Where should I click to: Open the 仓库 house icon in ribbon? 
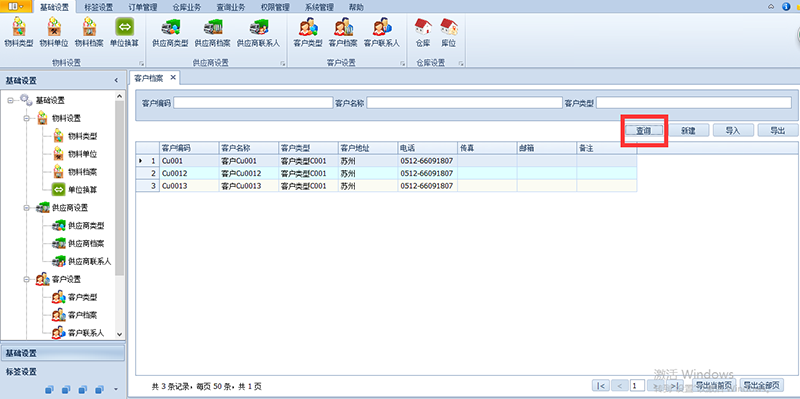[423, 32]
